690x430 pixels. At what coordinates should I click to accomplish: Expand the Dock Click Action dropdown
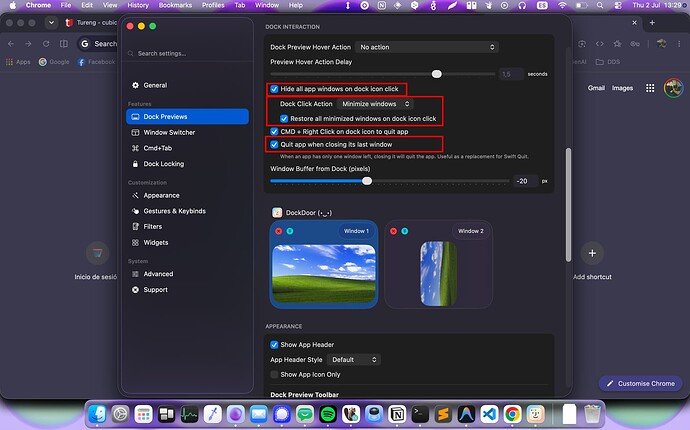tap(375, 104)
